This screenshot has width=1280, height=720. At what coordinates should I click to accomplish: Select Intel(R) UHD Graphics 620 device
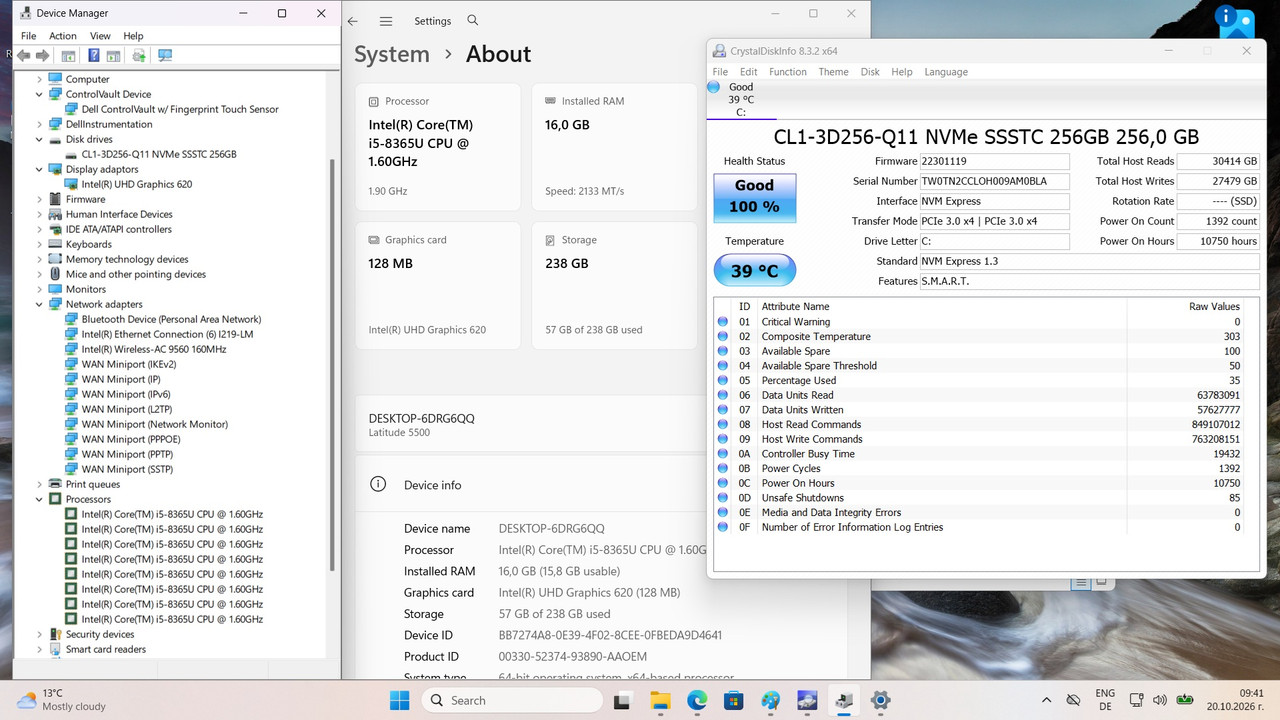tap(137, 184)
